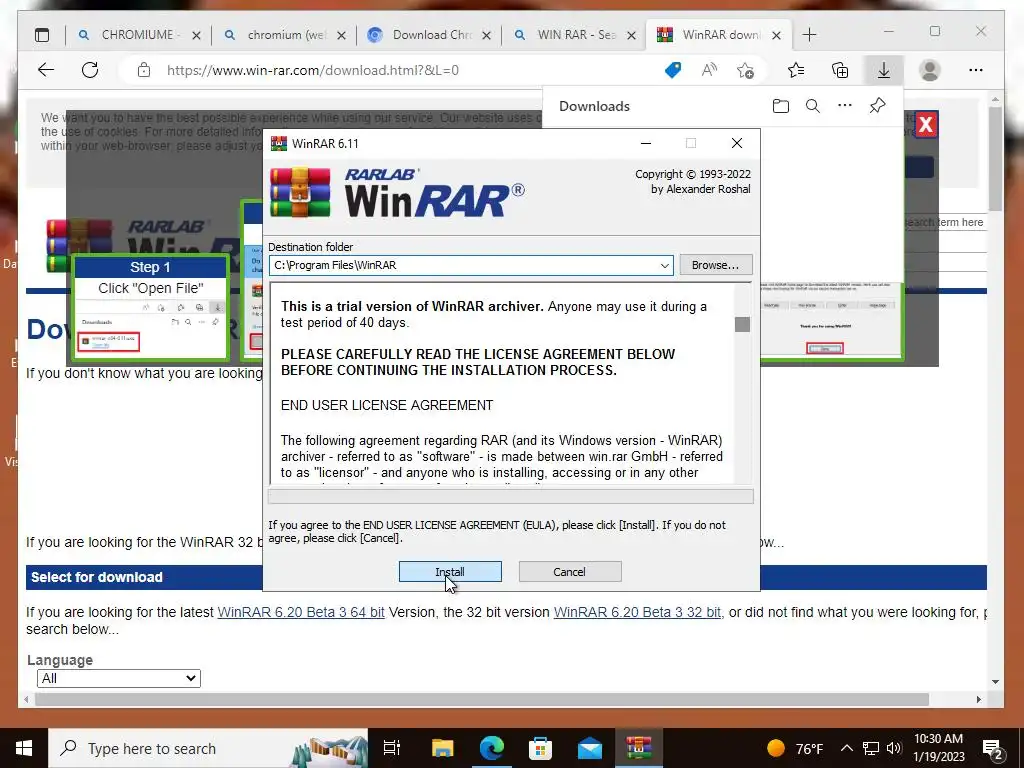
Task: Click the Downloads toolbar icon
Action: (x=884, y=70)
